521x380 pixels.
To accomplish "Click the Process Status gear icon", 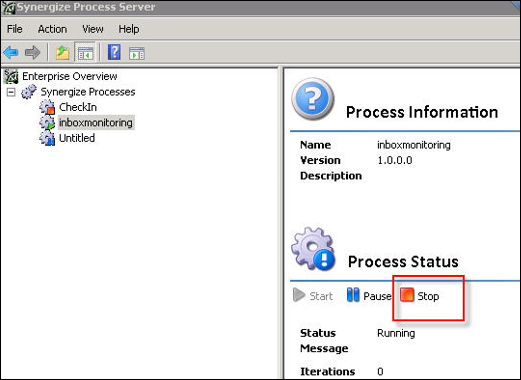I will [313, 249].
